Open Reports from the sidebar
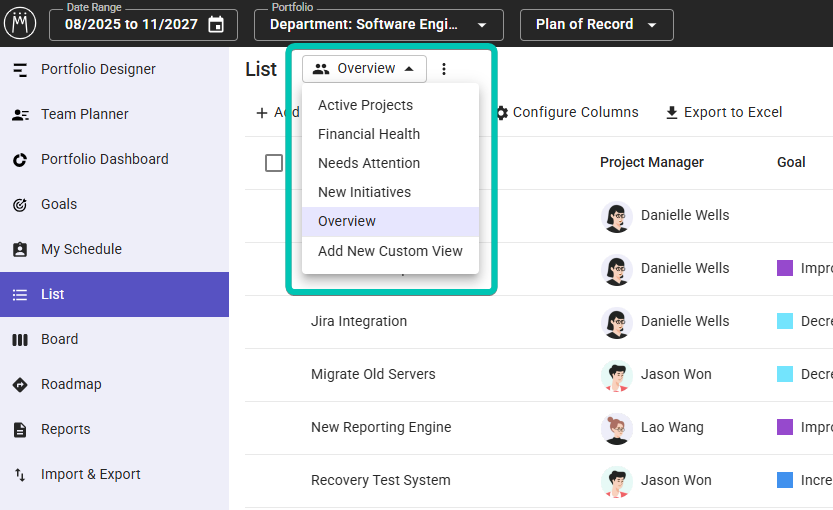 click(x=65, y=430)
